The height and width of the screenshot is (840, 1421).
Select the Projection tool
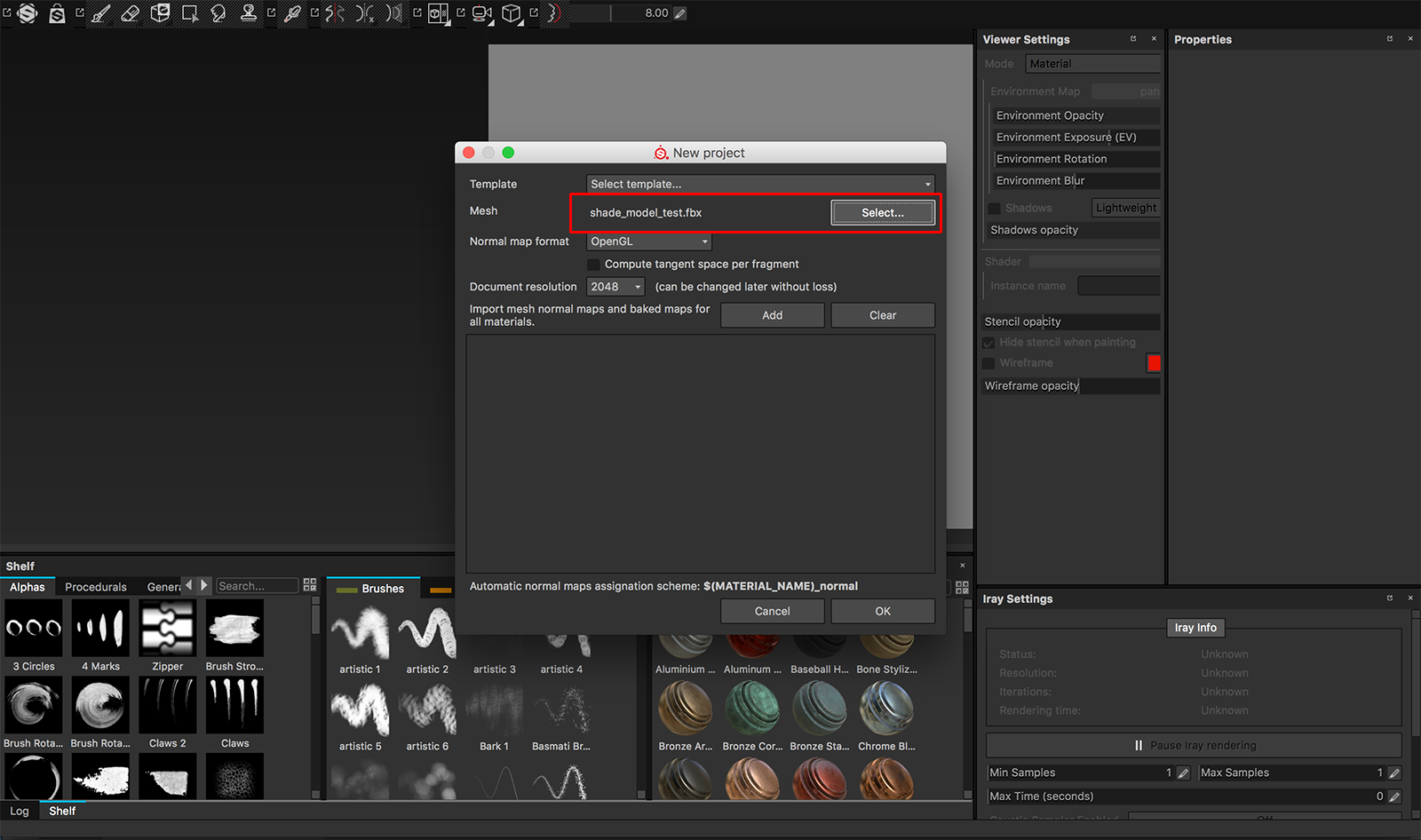tap(160, 13)
